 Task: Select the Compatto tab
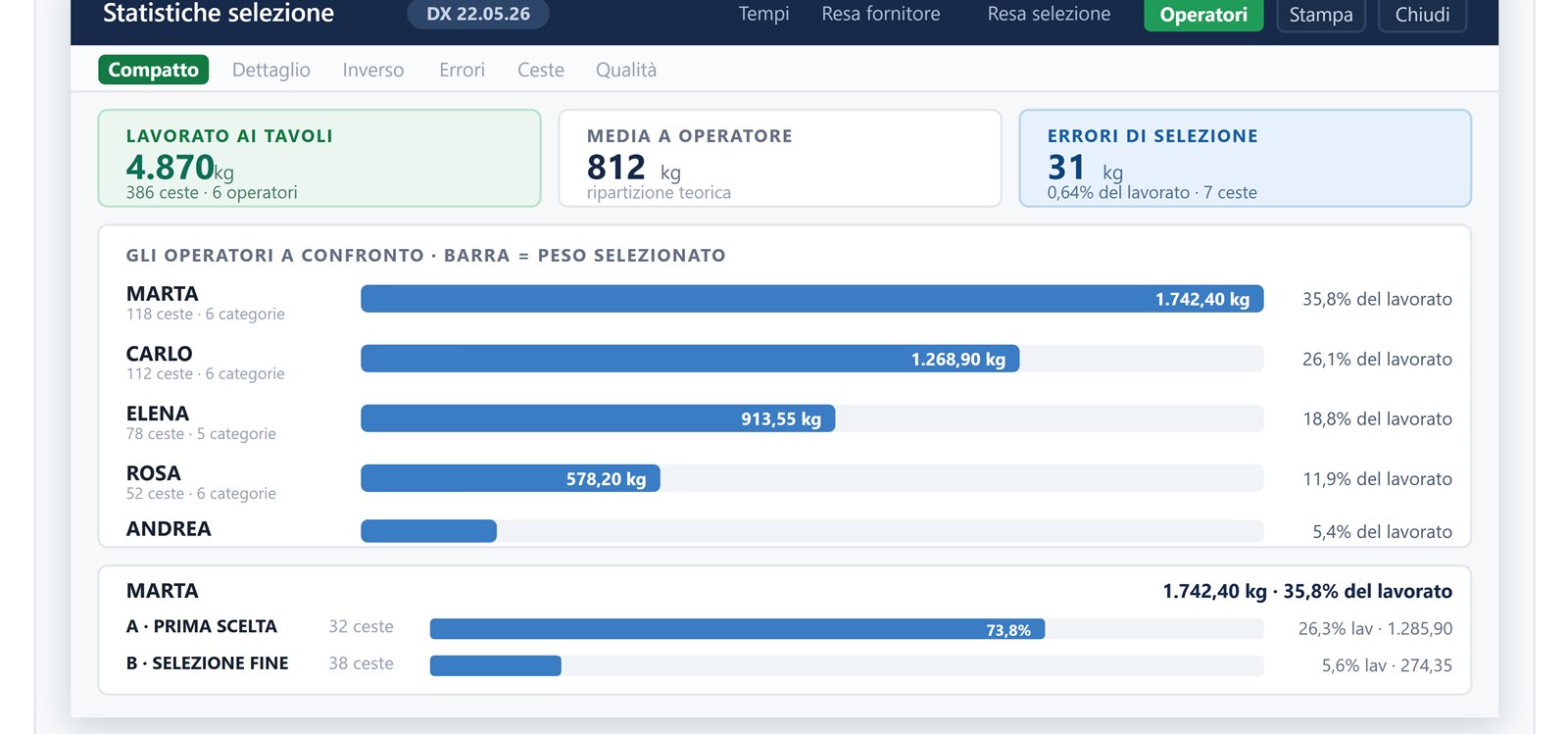coord(154,70)
